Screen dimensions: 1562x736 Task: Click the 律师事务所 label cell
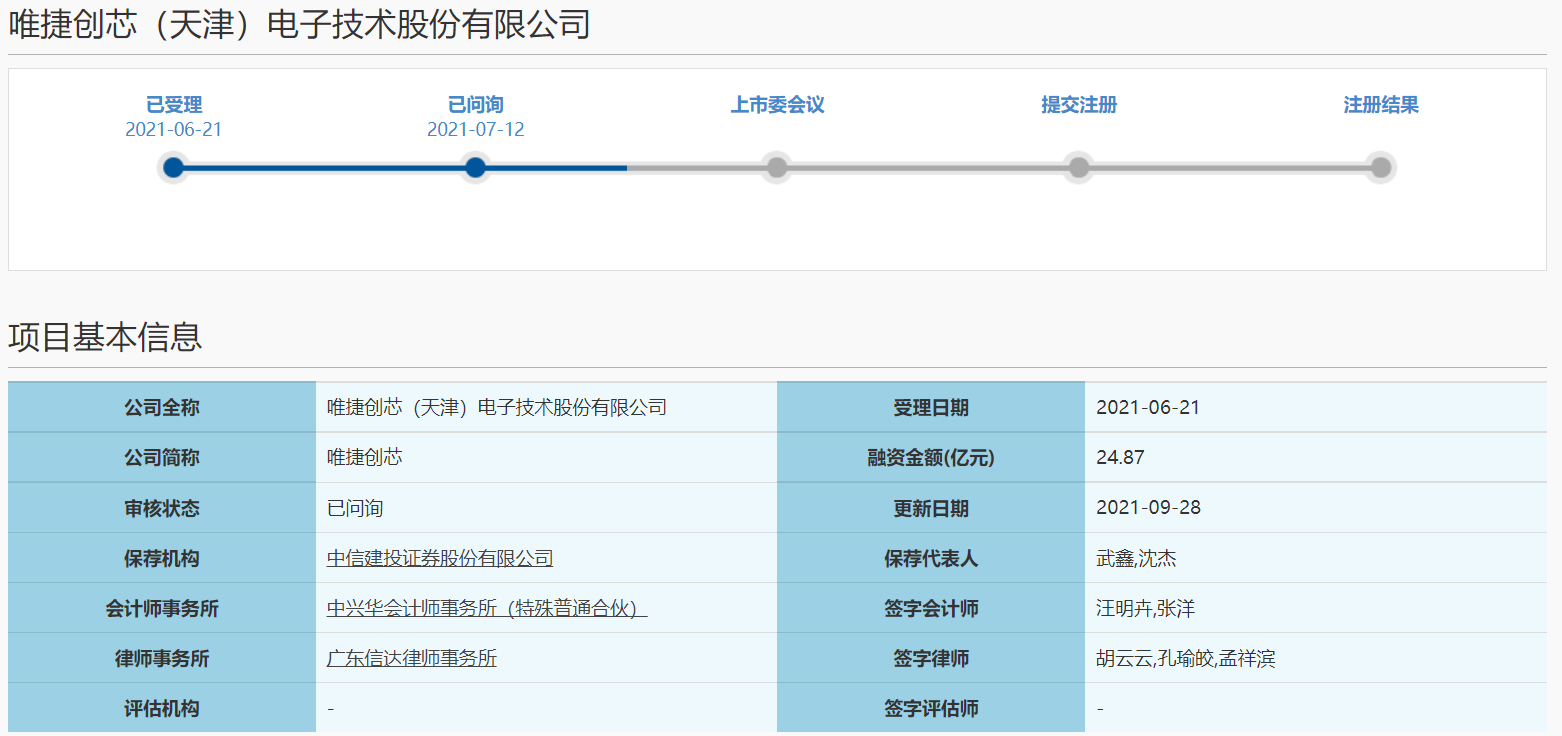(x=162, y=658)
